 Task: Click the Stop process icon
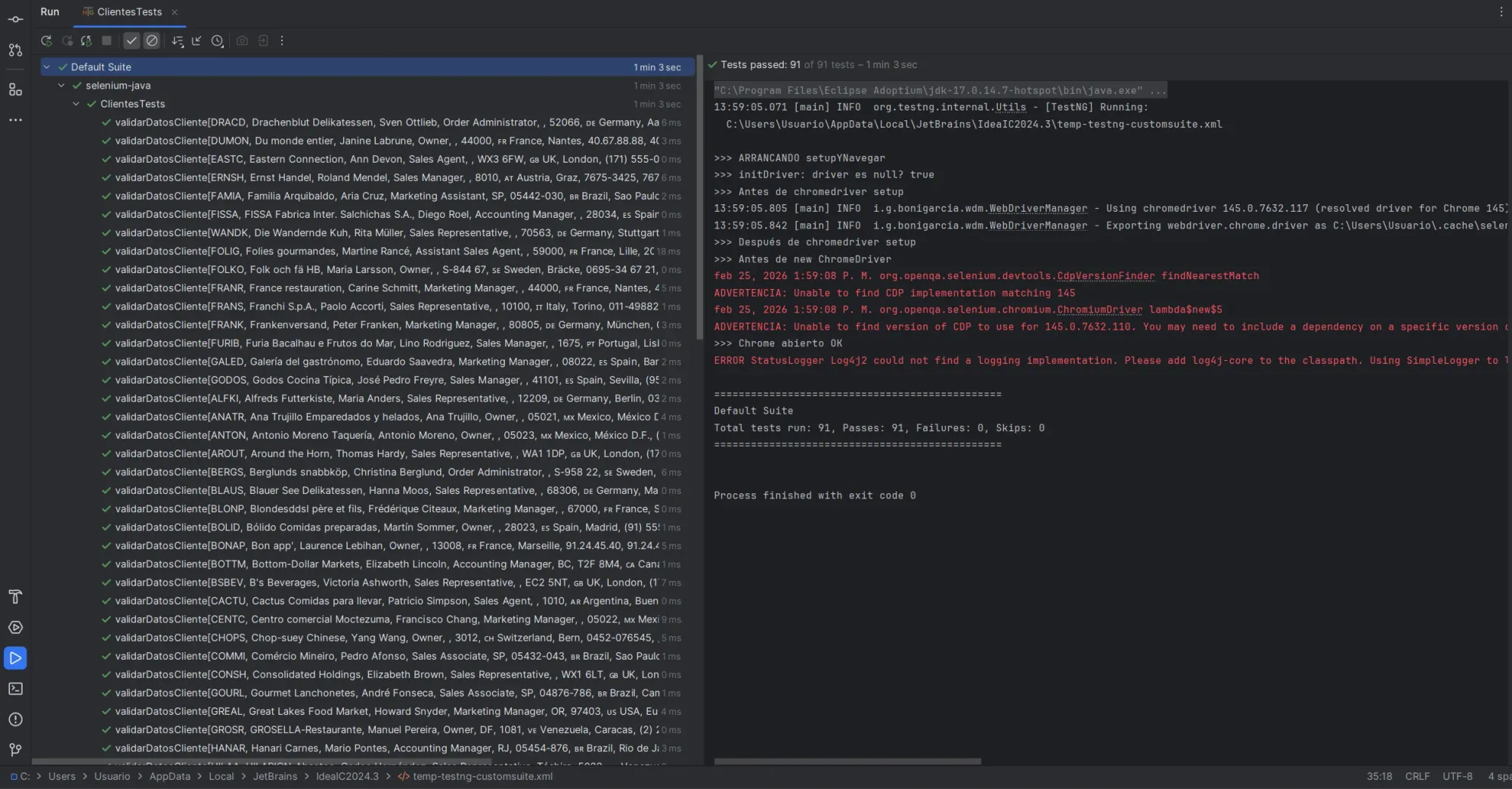tap(107, 41)
